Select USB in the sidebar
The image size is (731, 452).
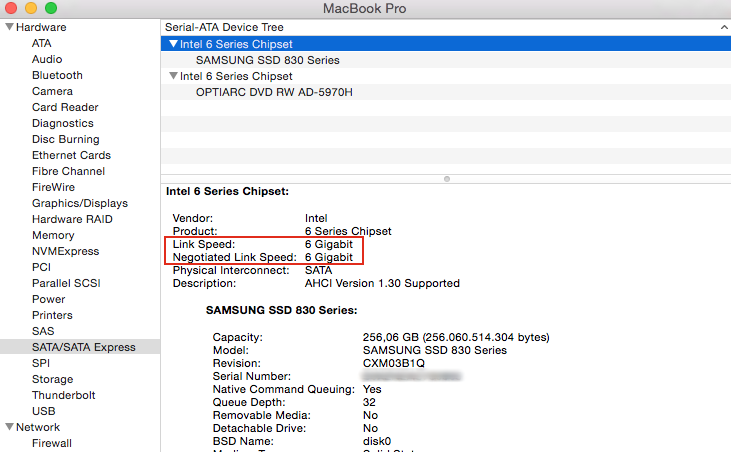[x=44, y=411]
